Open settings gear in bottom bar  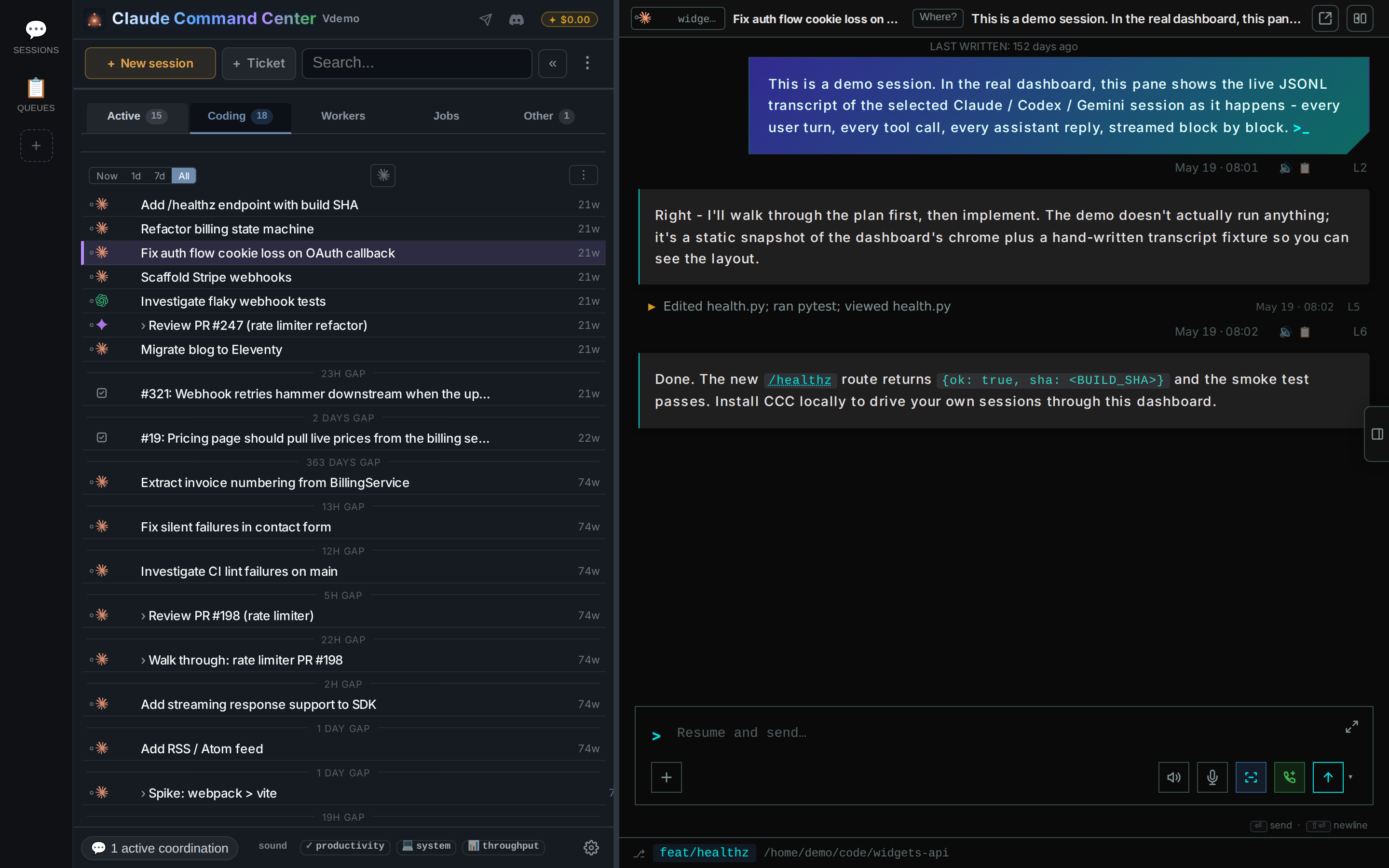[x=591, y=847]
